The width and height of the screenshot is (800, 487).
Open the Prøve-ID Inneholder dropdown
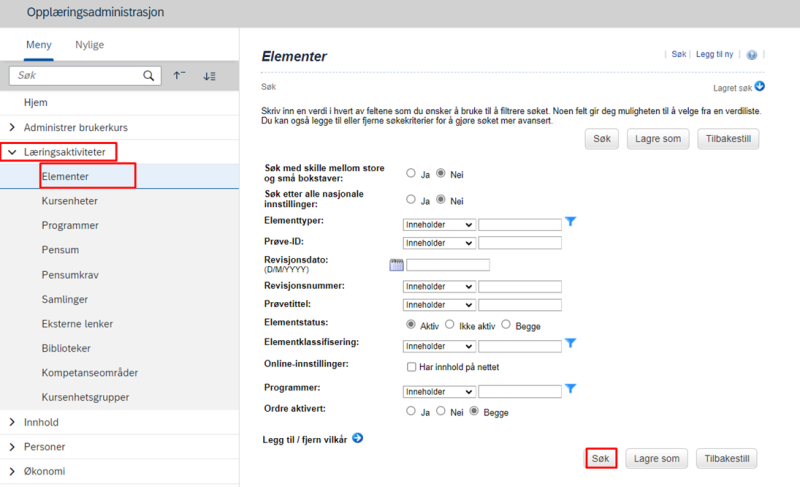coord(439,243)
